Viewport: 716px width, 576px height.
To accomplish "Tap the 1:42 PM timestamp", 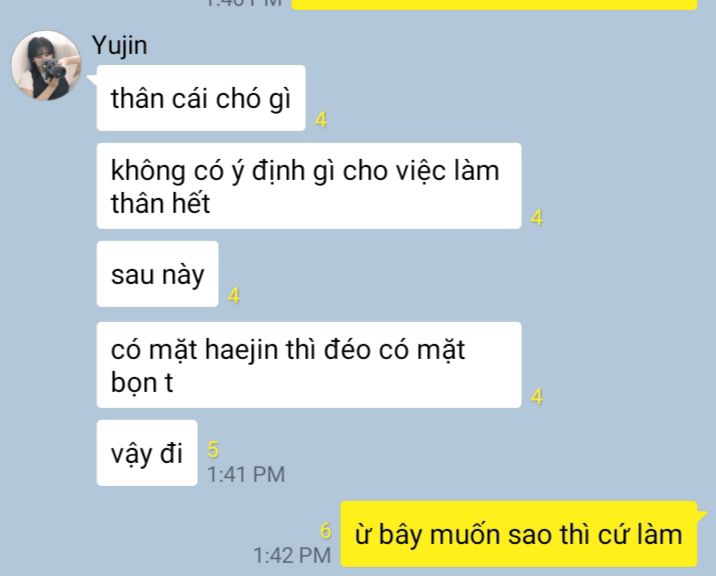I will [x=292, y=556].
